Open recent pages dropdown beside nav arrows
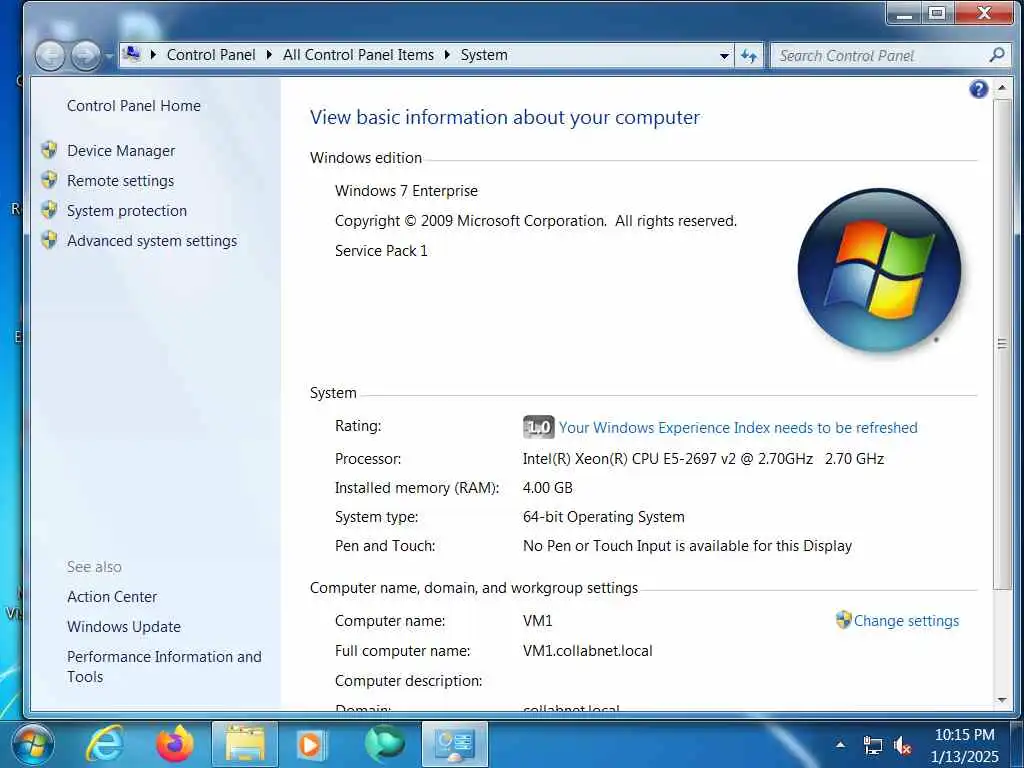Viewport: 1024px width, 768px height. (109, 56)
